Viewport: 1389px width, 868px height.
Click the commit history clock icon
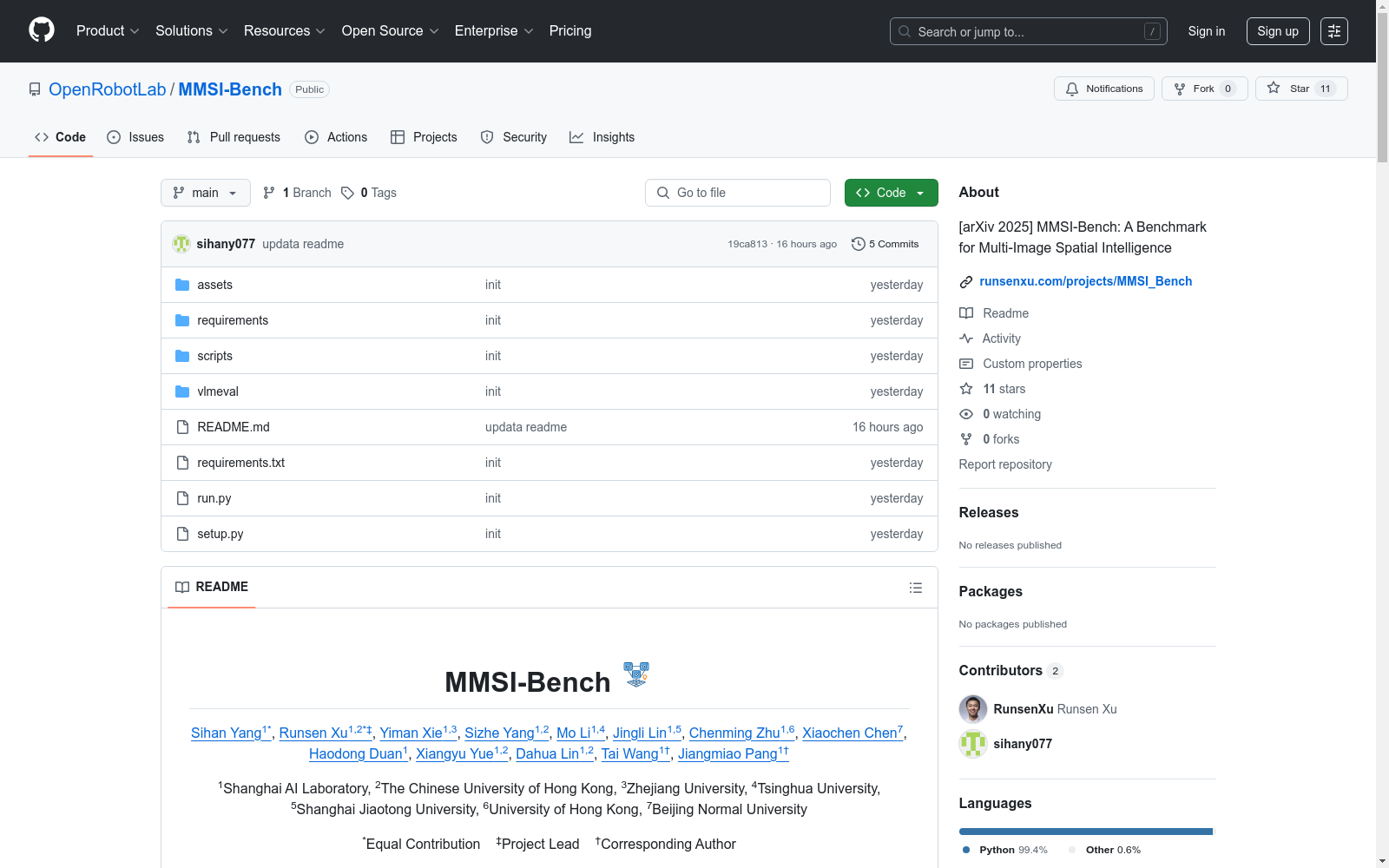(x=858, y=244)
